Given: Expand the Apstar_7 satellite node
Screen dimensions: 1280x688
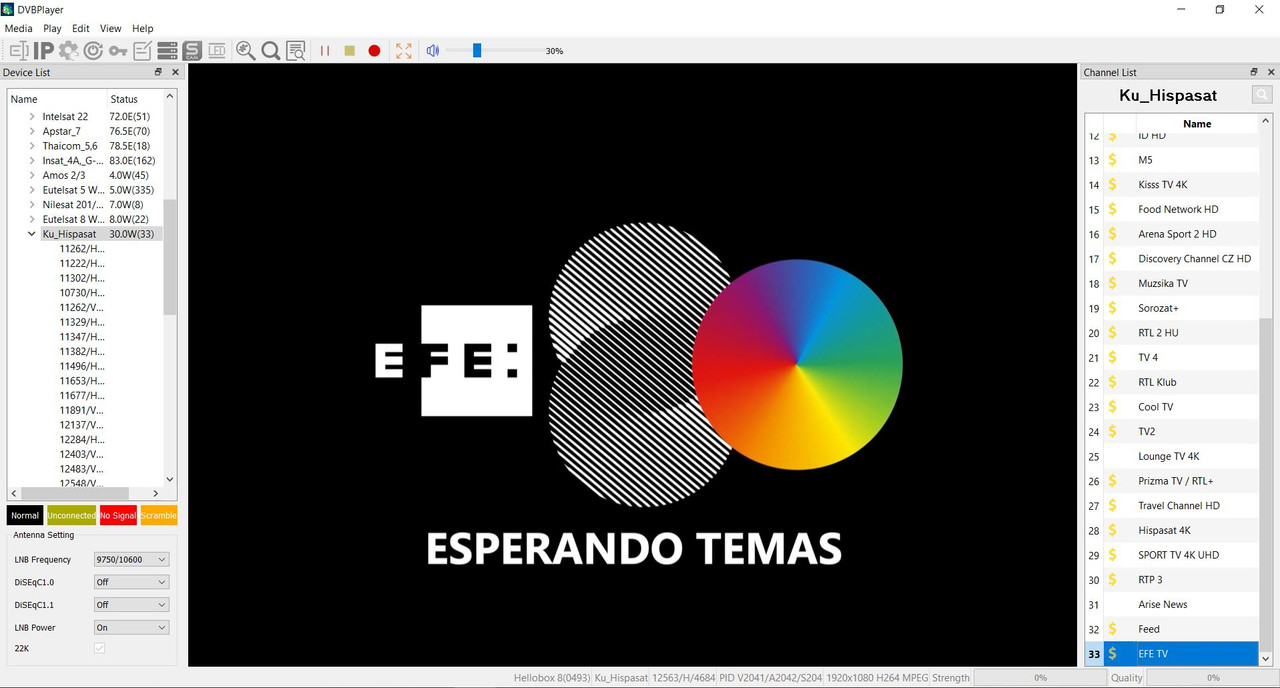Looking at the screenshot, I should 32,131.
